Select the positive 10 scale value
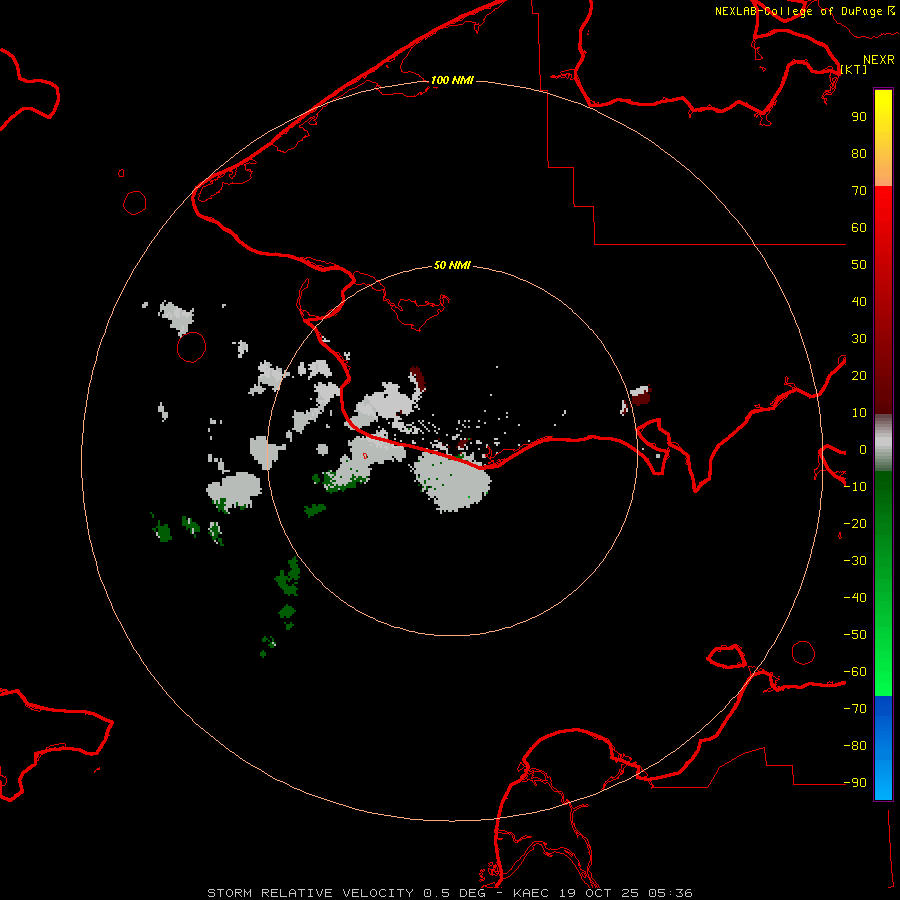 coord(859,413)
